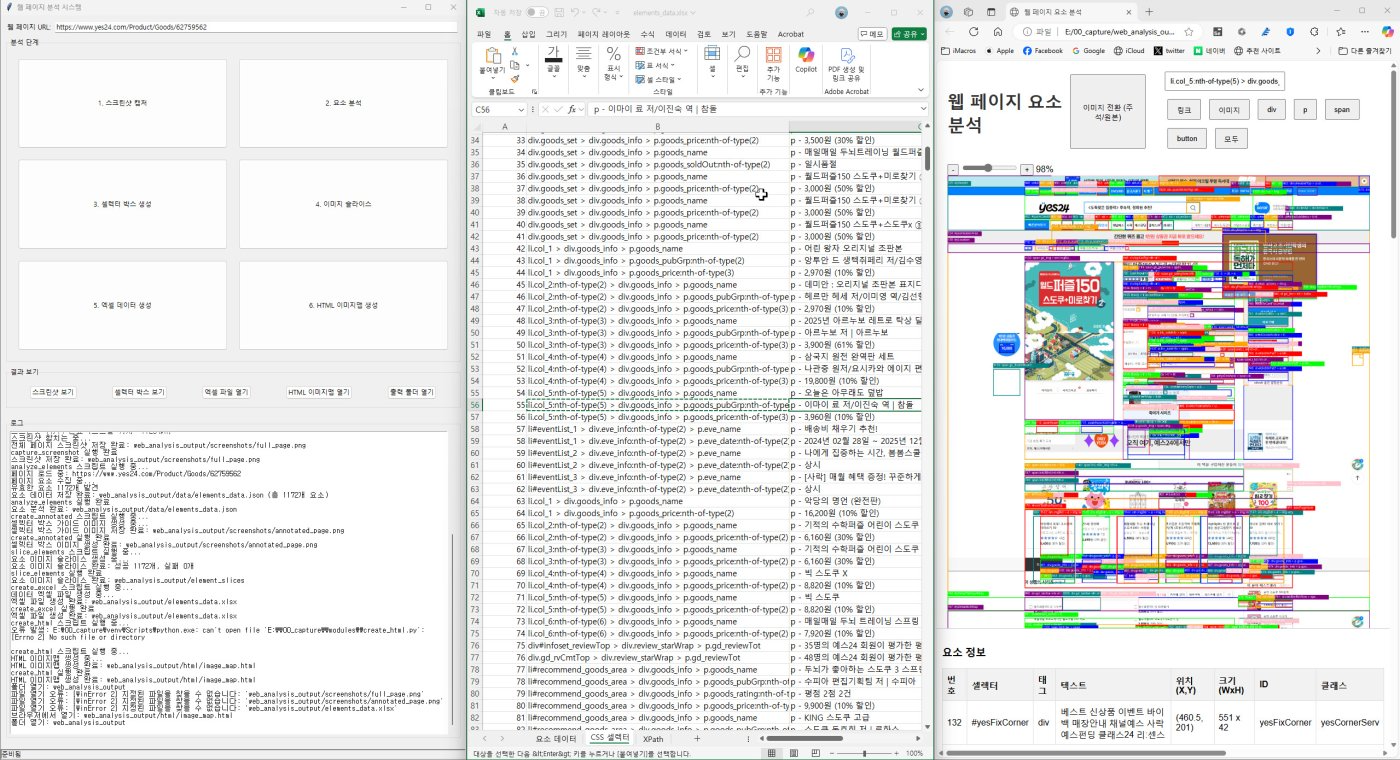Toggle the 자동 저장 AutoSave switch
Screen dimensions: 1400x760
537,12
